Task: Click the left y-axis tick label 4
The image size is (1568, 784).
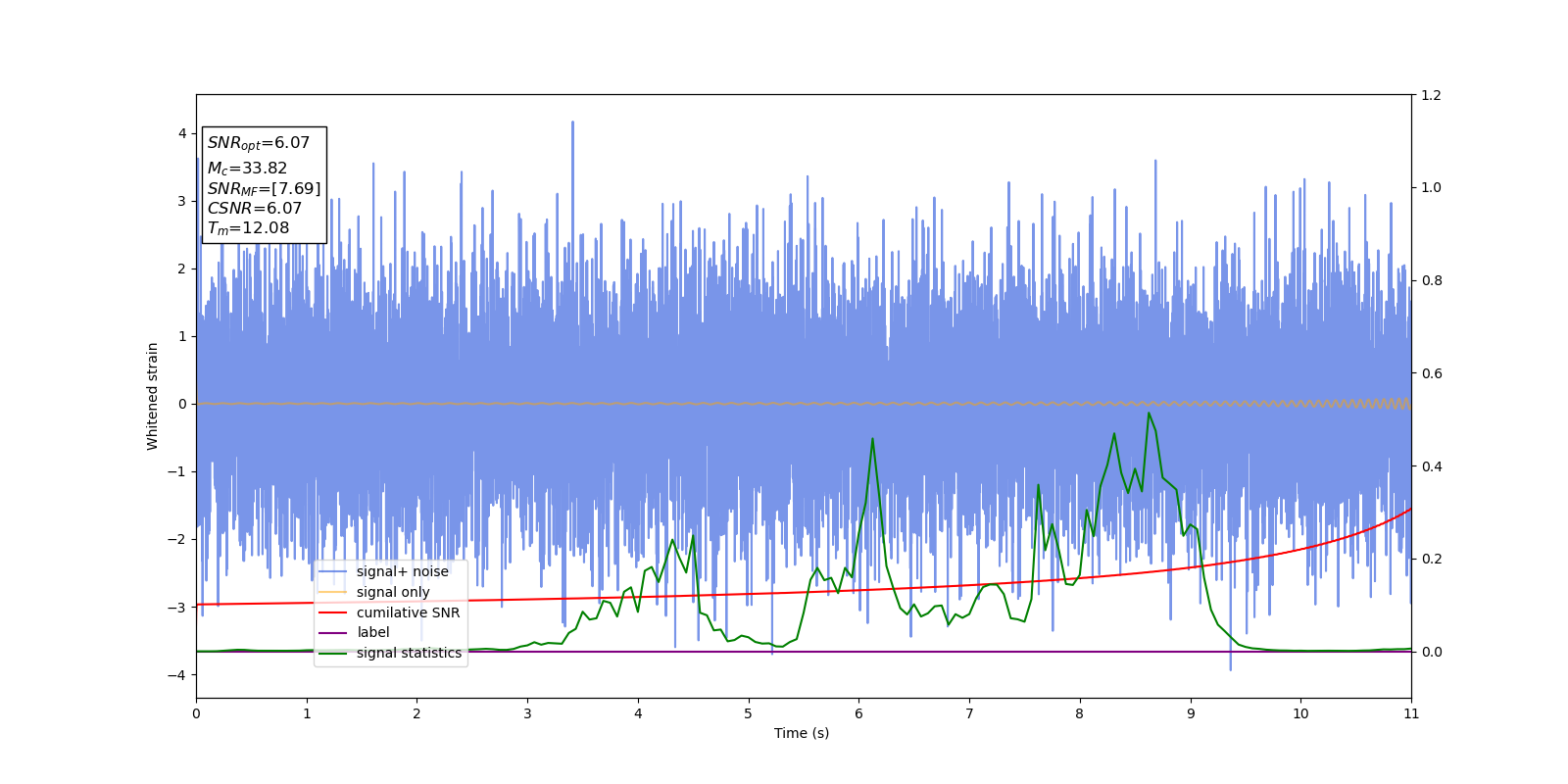Action: click(182, 133)
